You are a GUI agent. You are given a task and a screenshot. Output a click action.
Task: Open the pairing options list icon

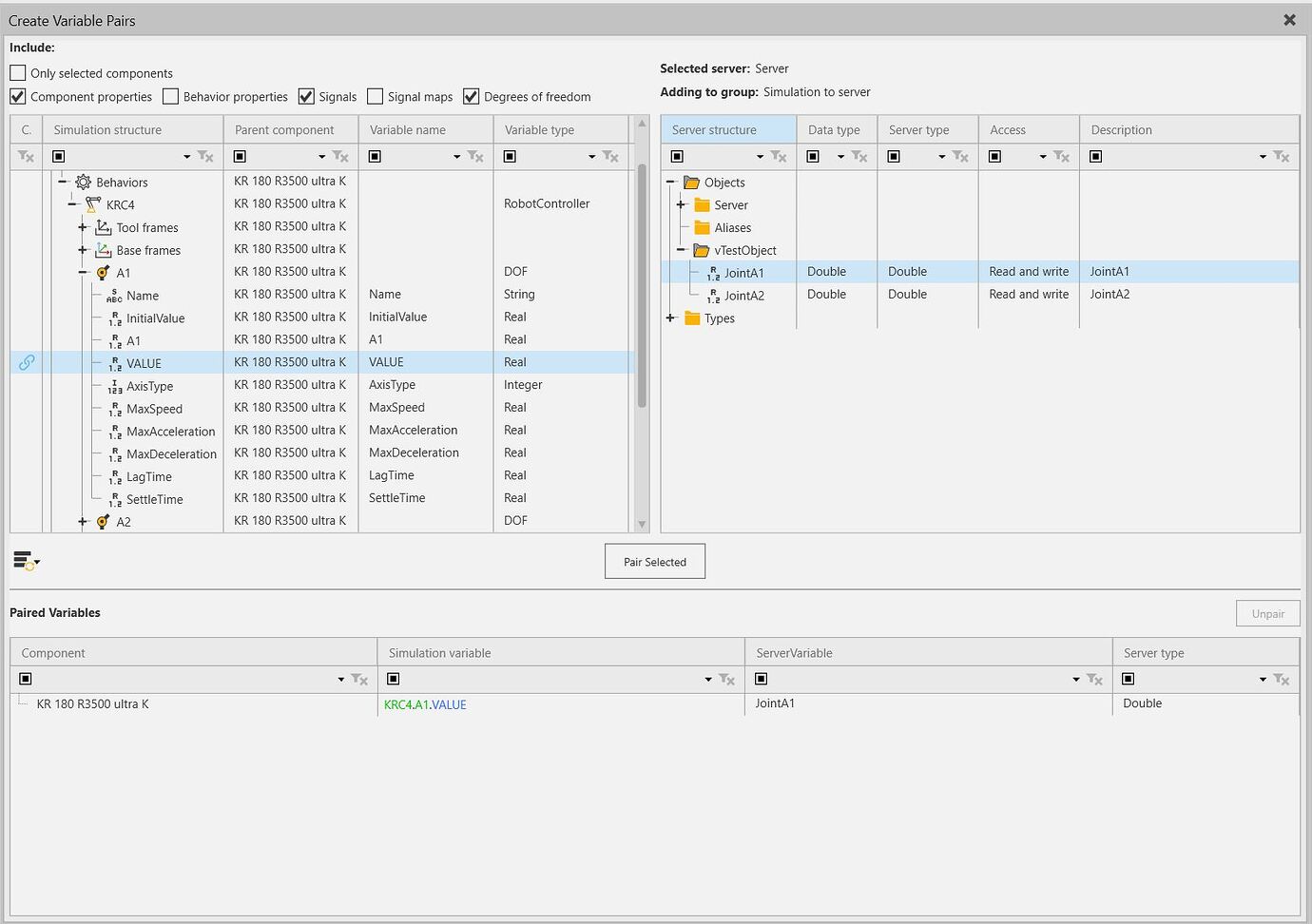click(26, 562)
